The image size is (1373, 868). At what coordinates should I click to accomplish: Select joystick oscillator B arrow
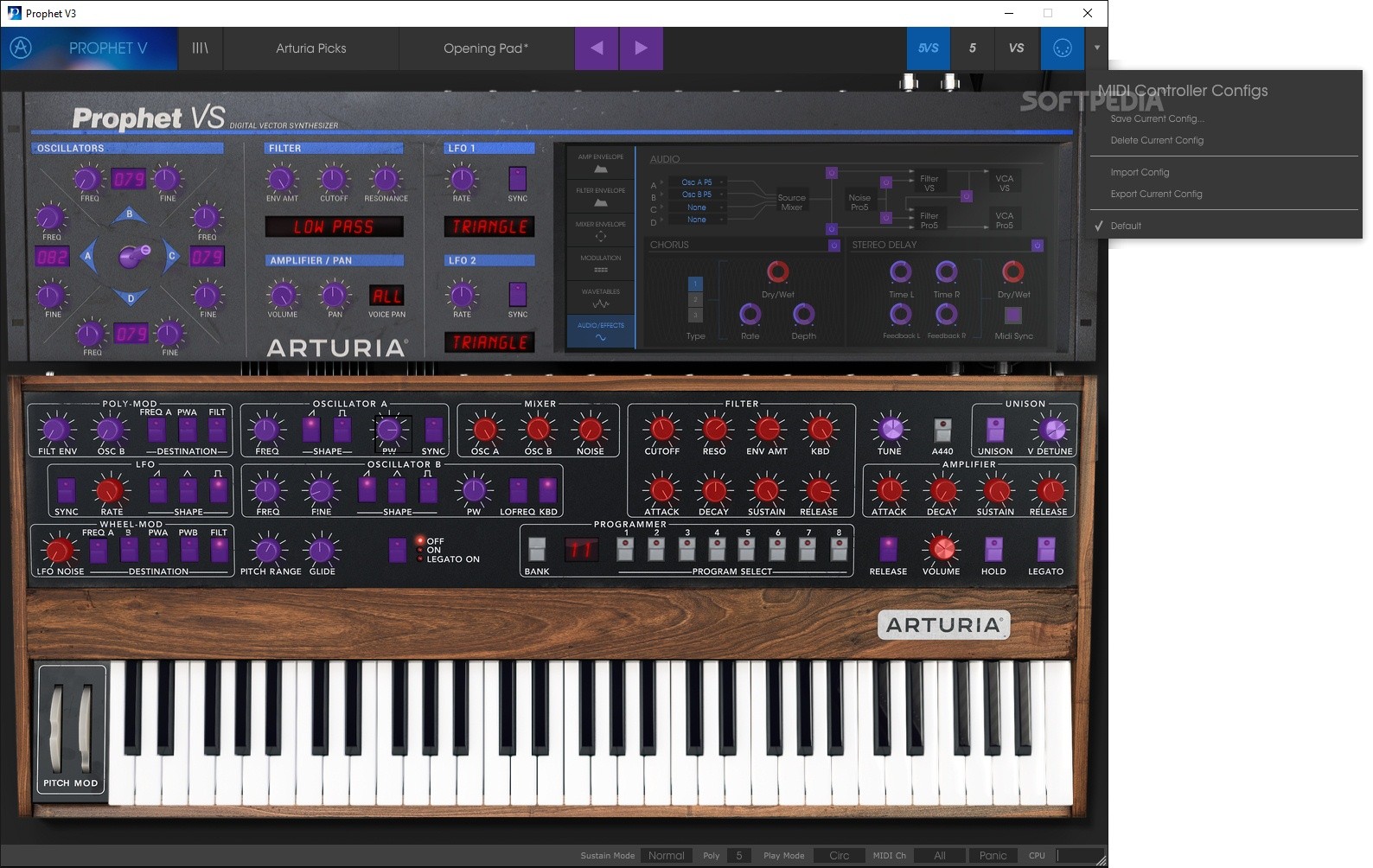(x=130, y=214)
